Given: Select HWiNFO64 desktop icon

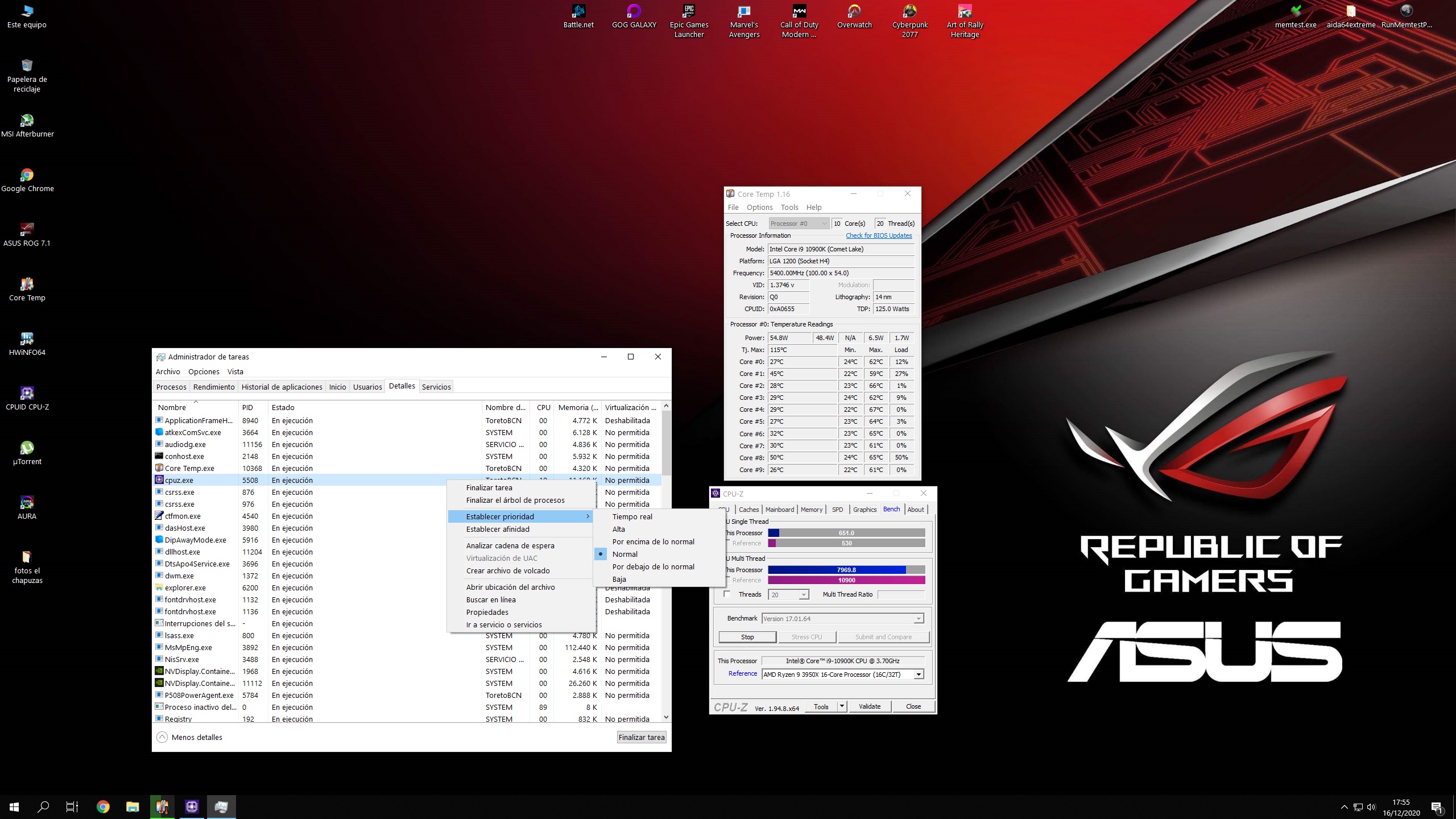Looking at the screenshot, I should click(x=27, y=344).
